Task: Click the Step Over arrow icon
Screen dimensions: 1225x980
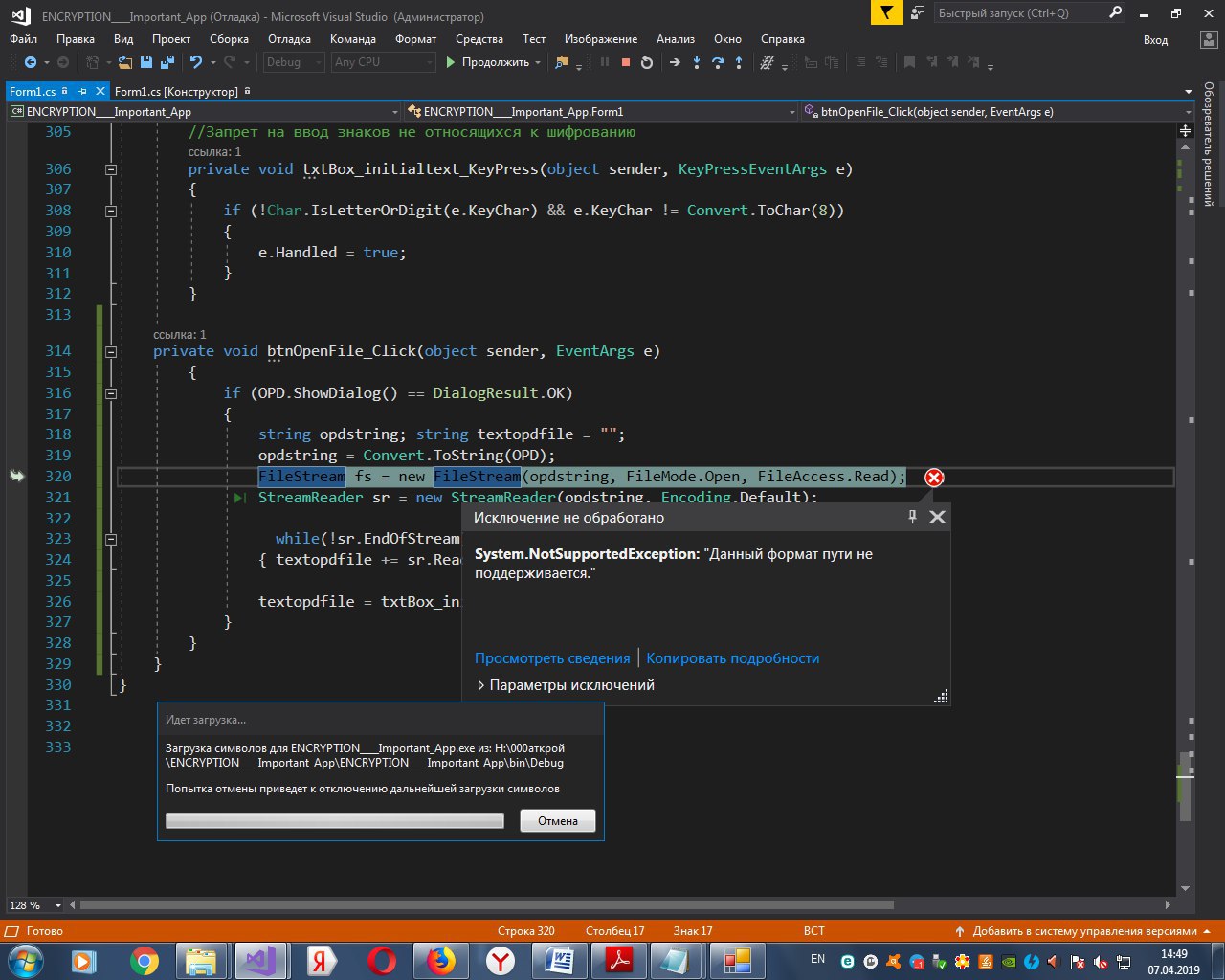Action: click(x=718, y=62)
